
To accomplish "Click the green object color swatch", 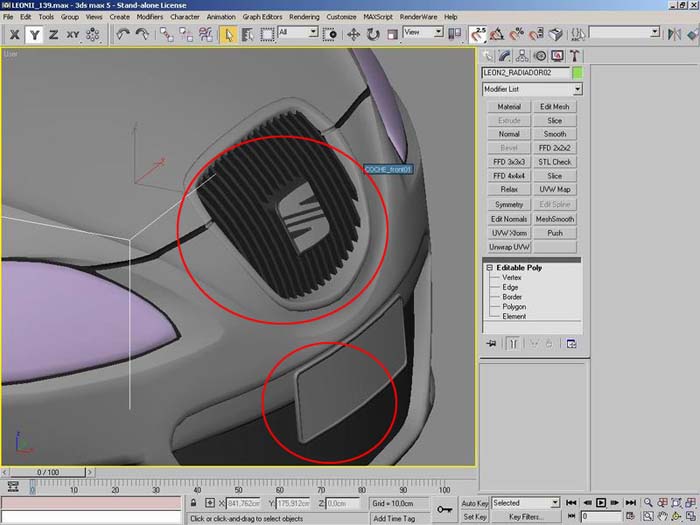I will coord(577,73).
